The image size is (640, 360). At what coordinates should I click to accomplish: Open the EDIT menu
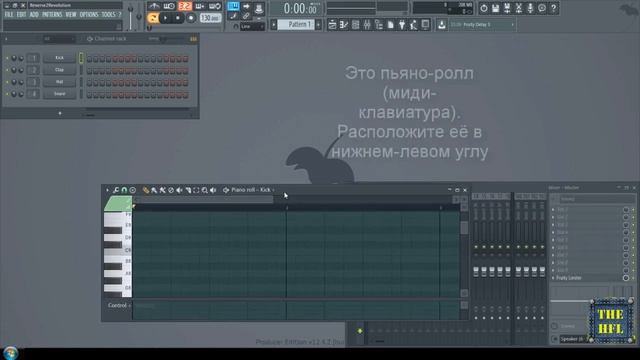[x=21, y=15]
